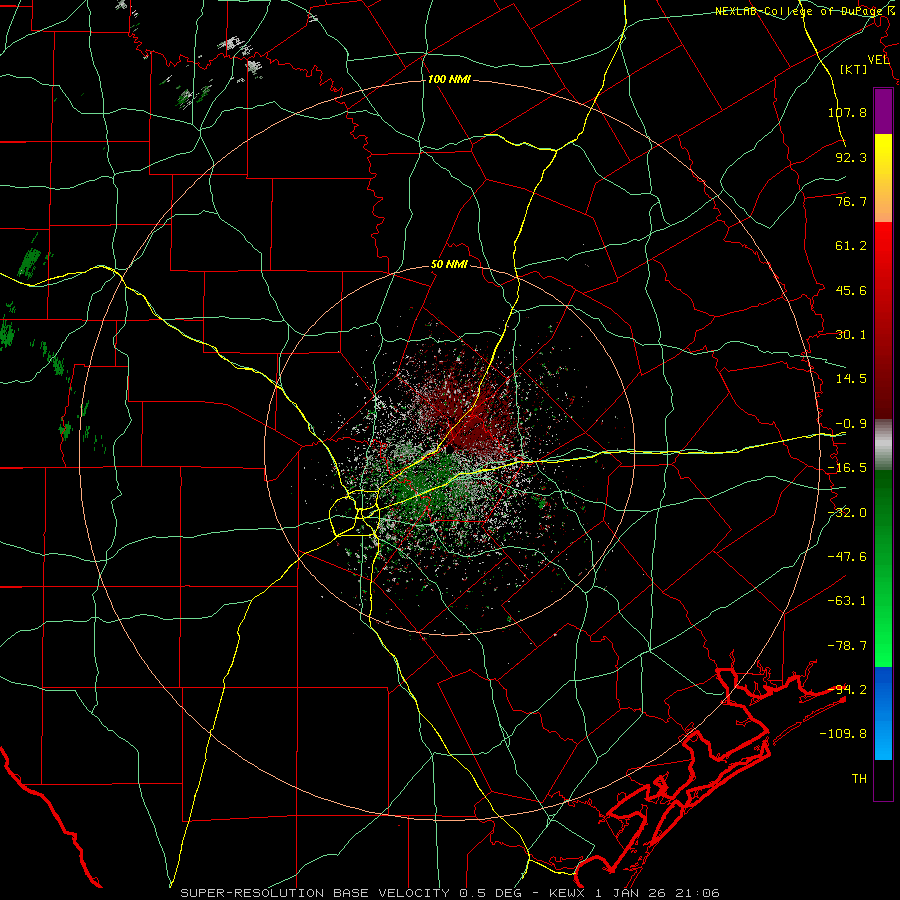Viewport: 900px width, 900px height.
Task: Click the "100 NMI" range ring label
Action: (449, 79)
